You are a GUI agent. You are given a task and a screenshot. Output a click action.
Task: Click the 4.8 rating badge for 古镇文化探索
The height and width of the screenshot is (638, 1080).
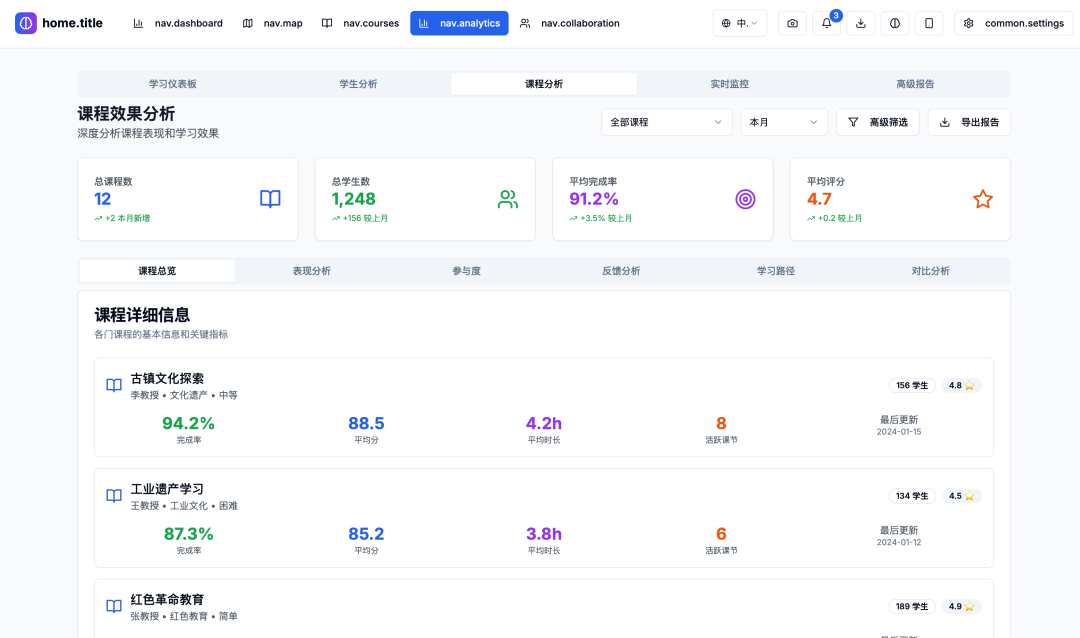click(x=961, y=386)
